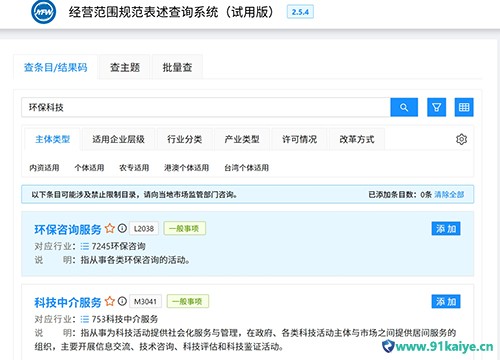
Task: Favorite 环保咨询服务 with the star icon
Action: [110, 229]
